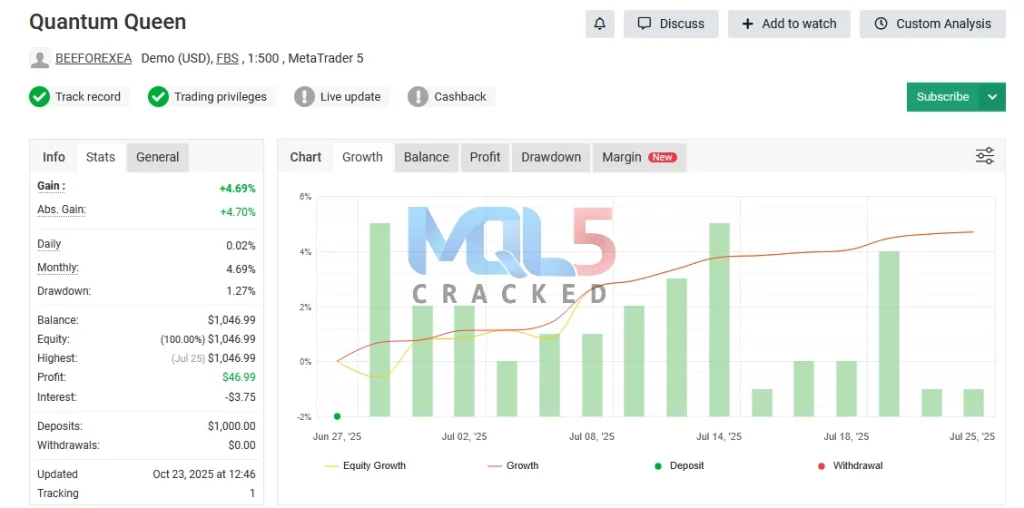Click the Add to watch button

point(788,24)
